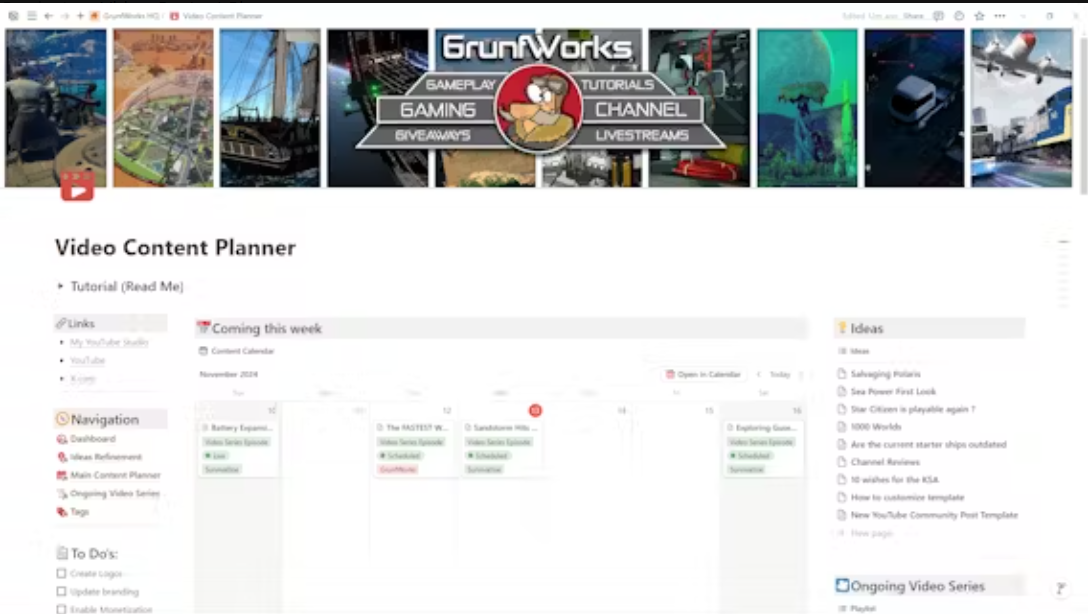Screen dimensions: 1088x614
Task: Check the Update branding to-do
Action: 61,591
